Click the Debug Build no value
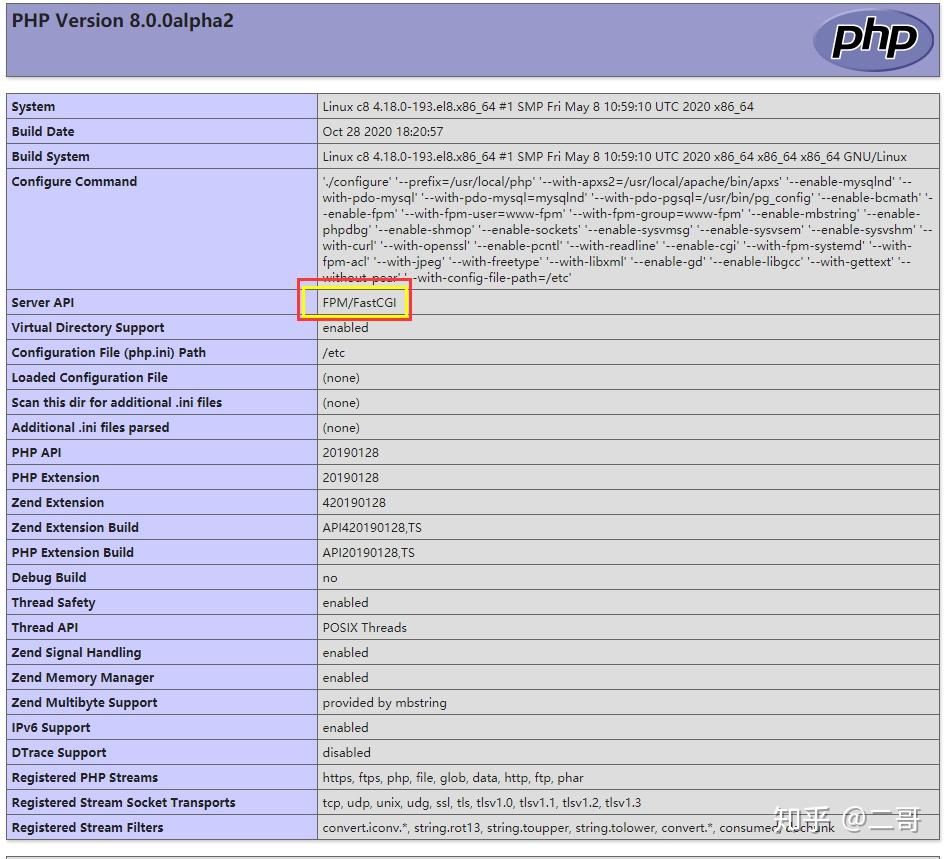 tap(329, 577)
